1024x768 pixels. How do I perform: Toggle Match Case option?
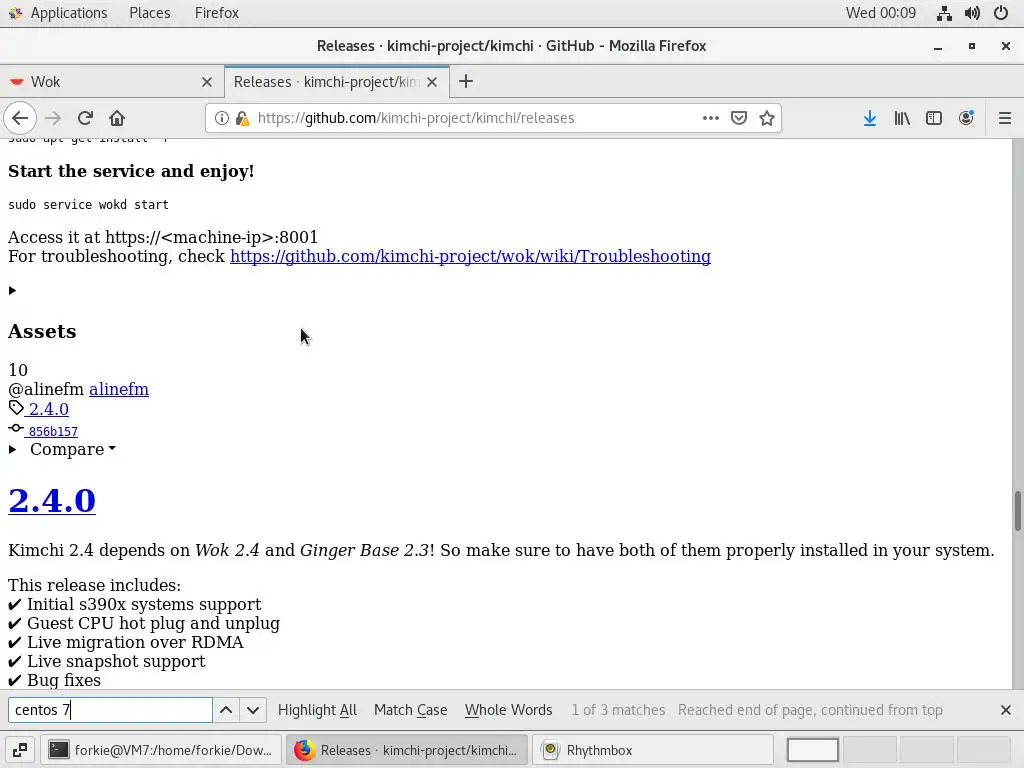click(x=410, y=710)
